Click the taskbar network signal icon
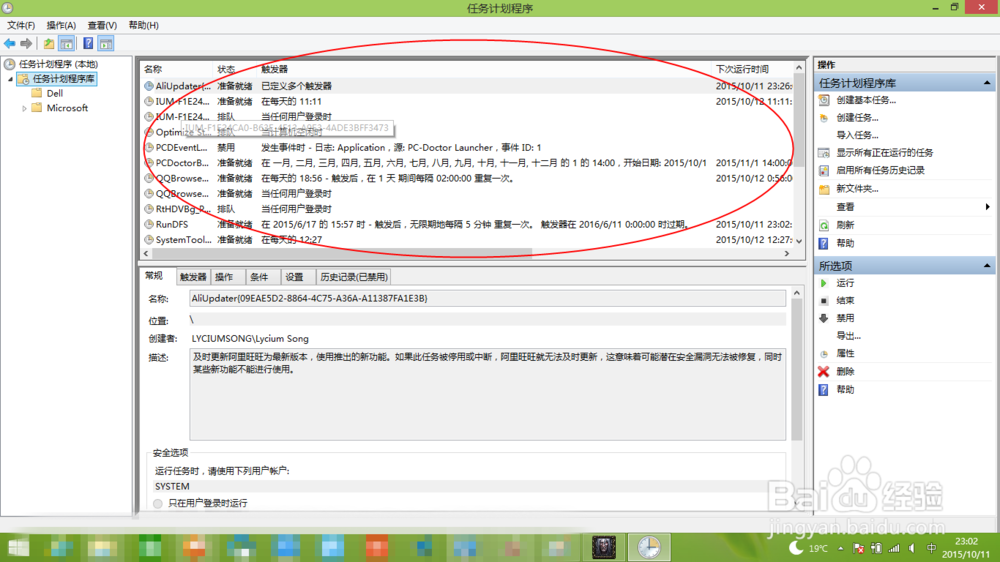The height and width of the screenshot is (562, 1000). coord(894,548)
